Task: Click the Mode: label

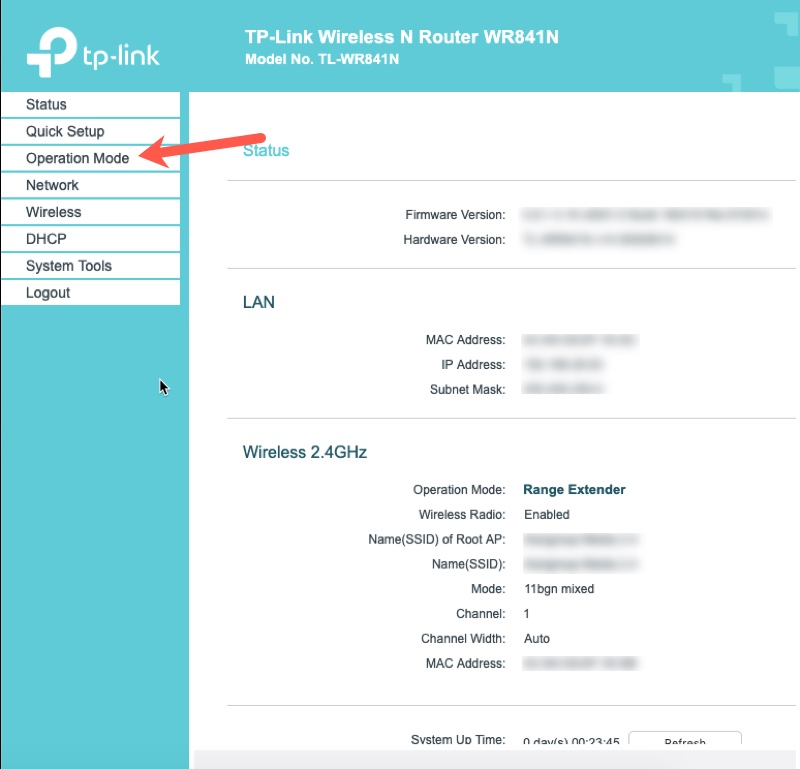Action: pyautogui.click(x=488, y=589)
